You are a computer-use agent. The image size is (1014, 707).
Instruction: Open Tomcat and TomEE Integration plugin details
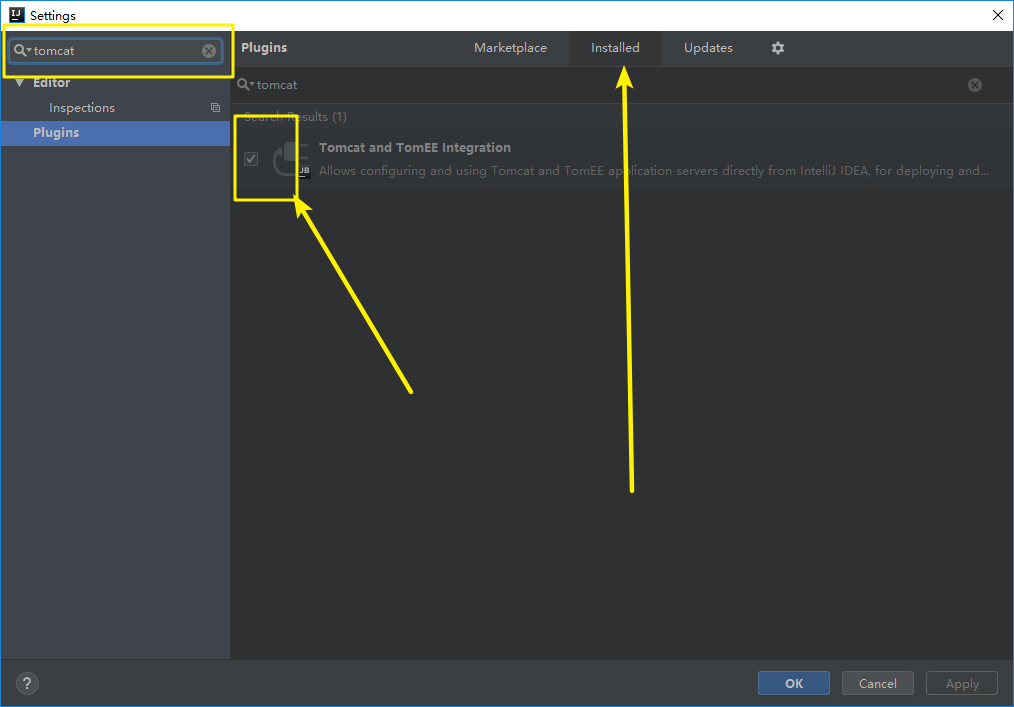pos(415,147)
